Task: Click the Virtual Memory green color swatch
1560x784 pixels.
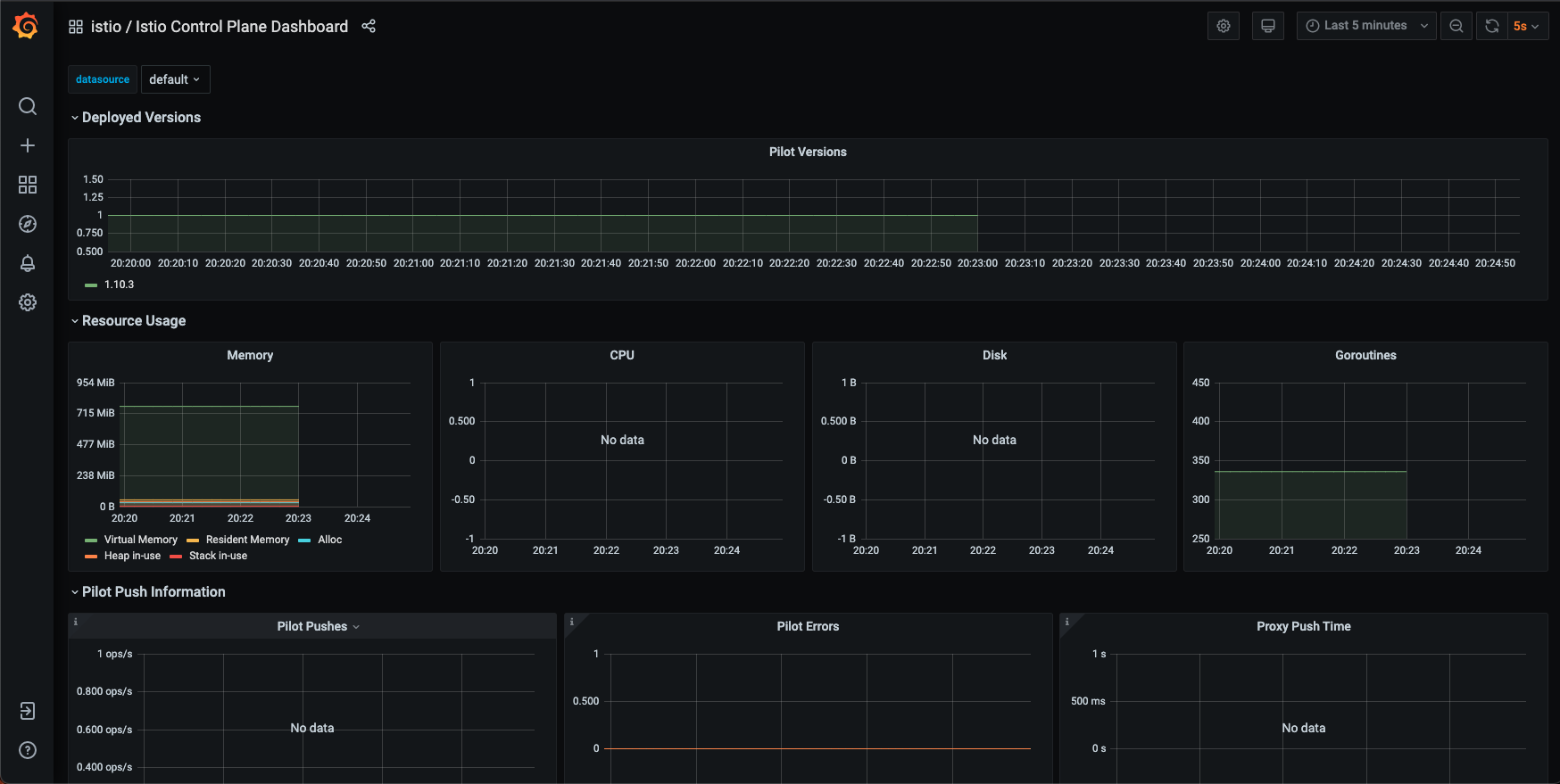Action: (x=91, y=541)
